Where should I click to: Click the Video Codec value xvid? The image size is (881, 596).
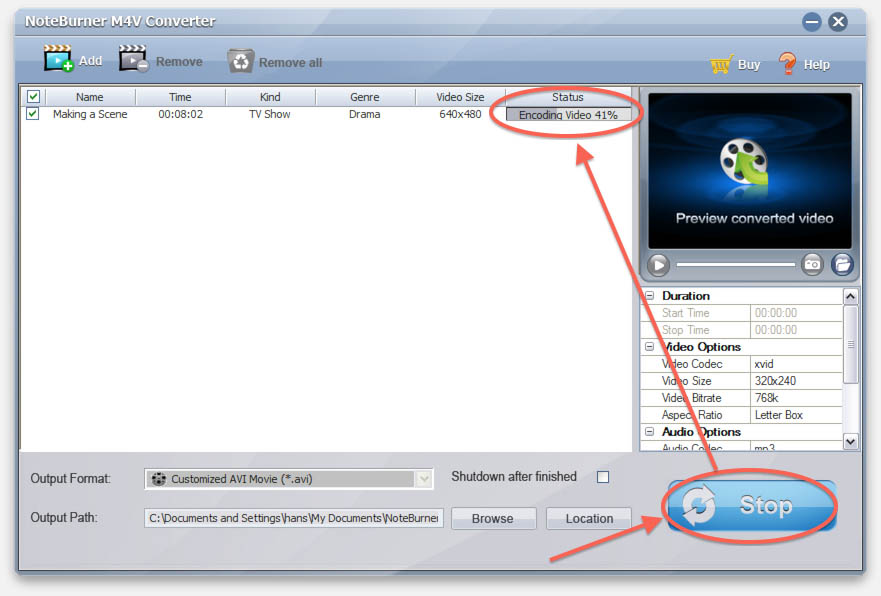[x=796, y=364]
